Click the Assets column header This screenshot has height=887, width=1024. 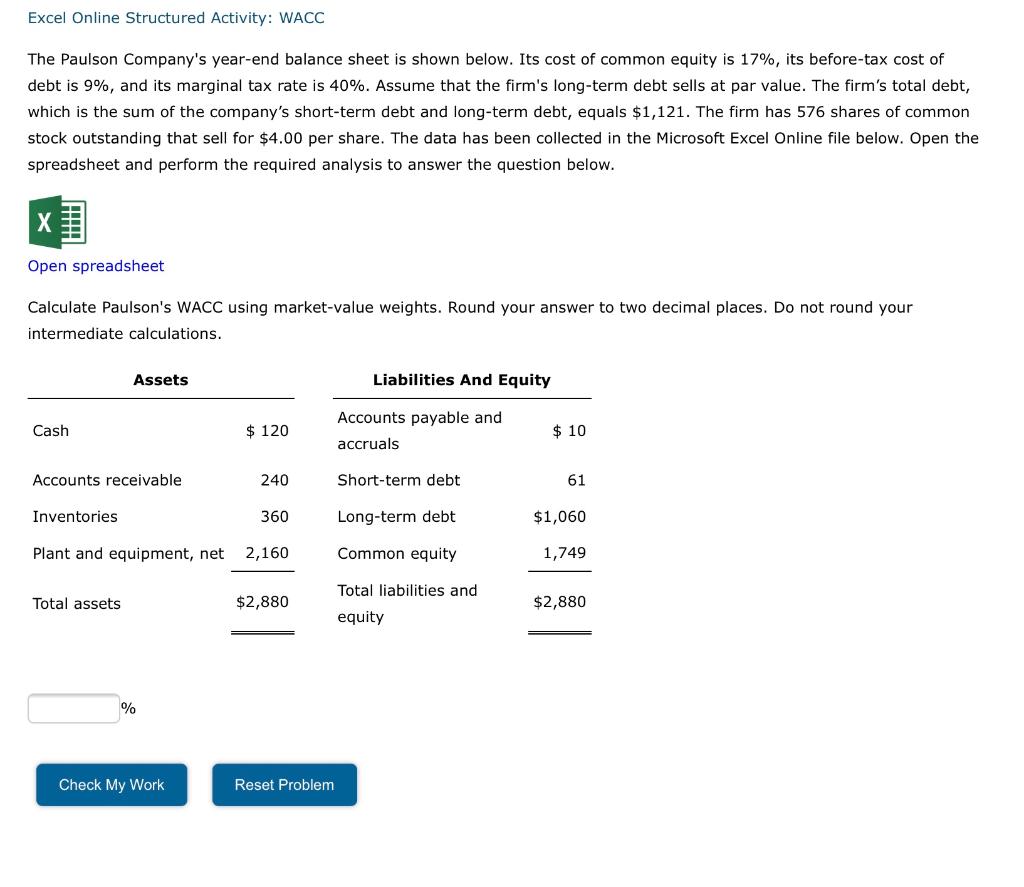[x=160, y=379]
